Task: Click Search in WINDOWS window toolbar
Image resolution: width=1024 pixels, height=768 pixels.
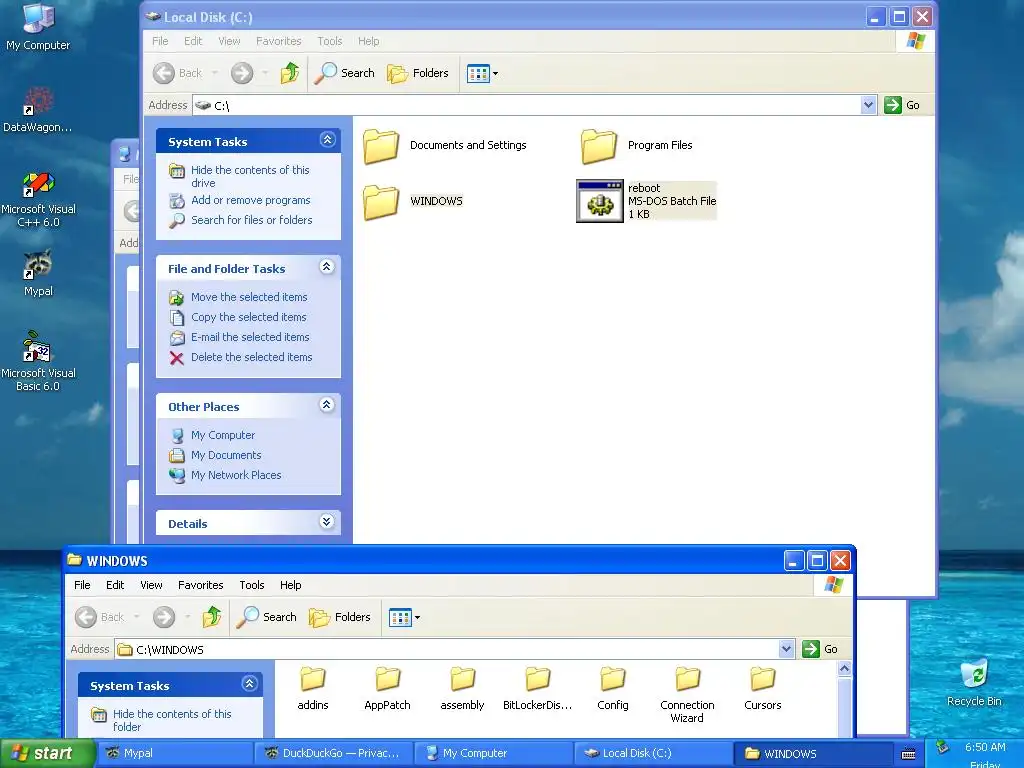Action: click(266, 617)
